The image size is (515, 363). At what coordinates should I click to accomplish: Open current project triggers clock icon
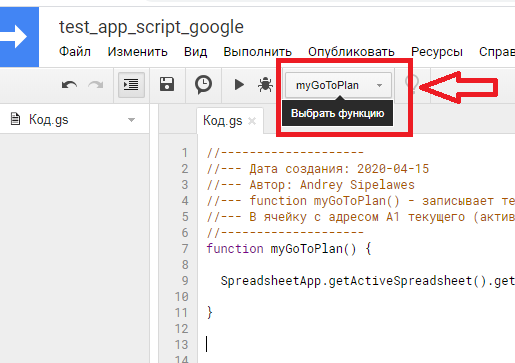coord(203,85)
